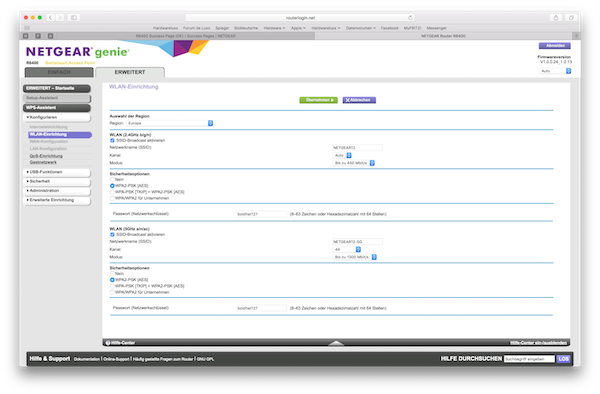600x394 pixels.
Task: Open the Dokumentation support link
Action: pyautogui.click(x=87, y=359)
